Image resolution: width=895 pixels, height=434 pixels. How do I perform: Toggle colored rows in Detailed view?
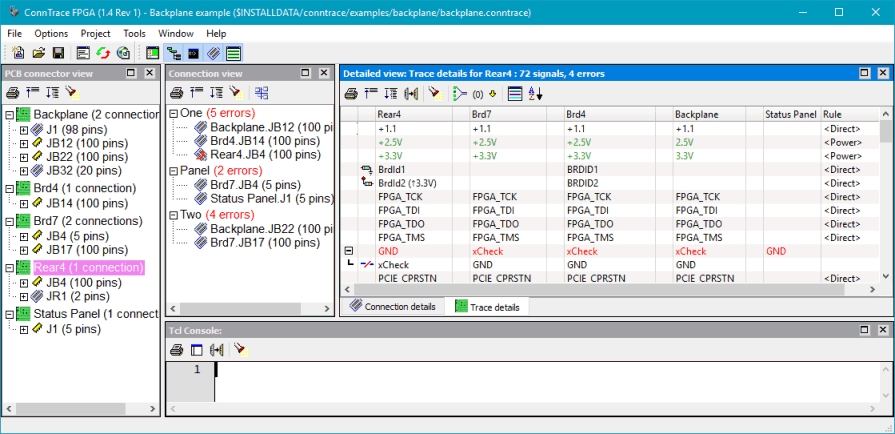click(x=515, y=94)
